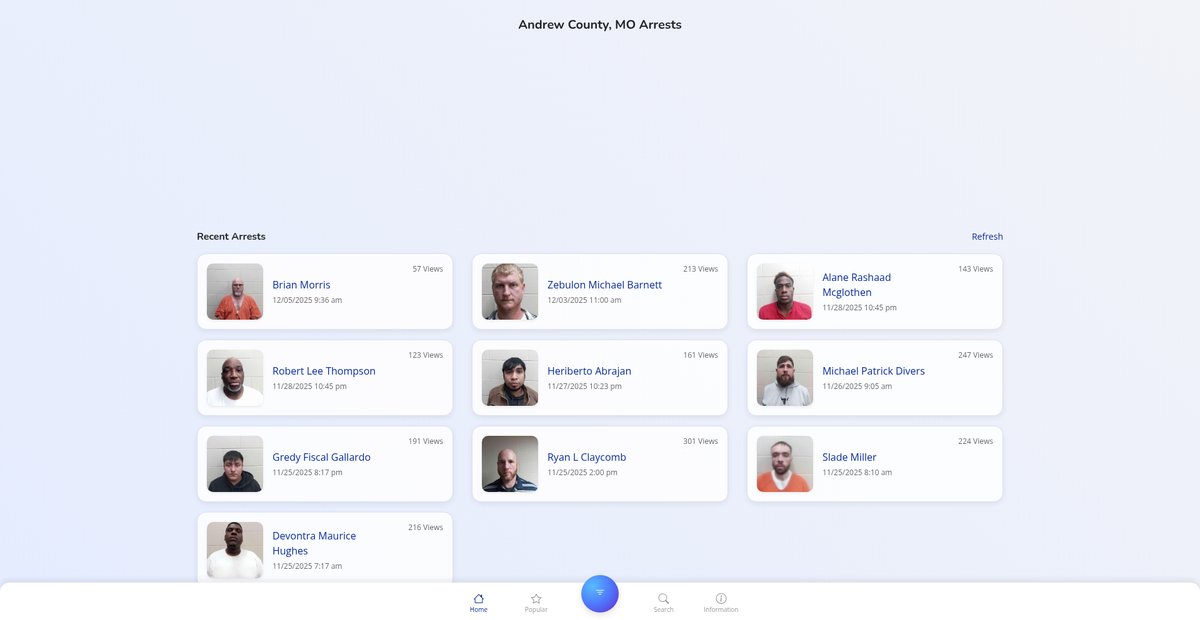Click the photo thumbnail in the Ryan L Claycomb card
Screen dimensions: 1200x620
click(510, 464)
